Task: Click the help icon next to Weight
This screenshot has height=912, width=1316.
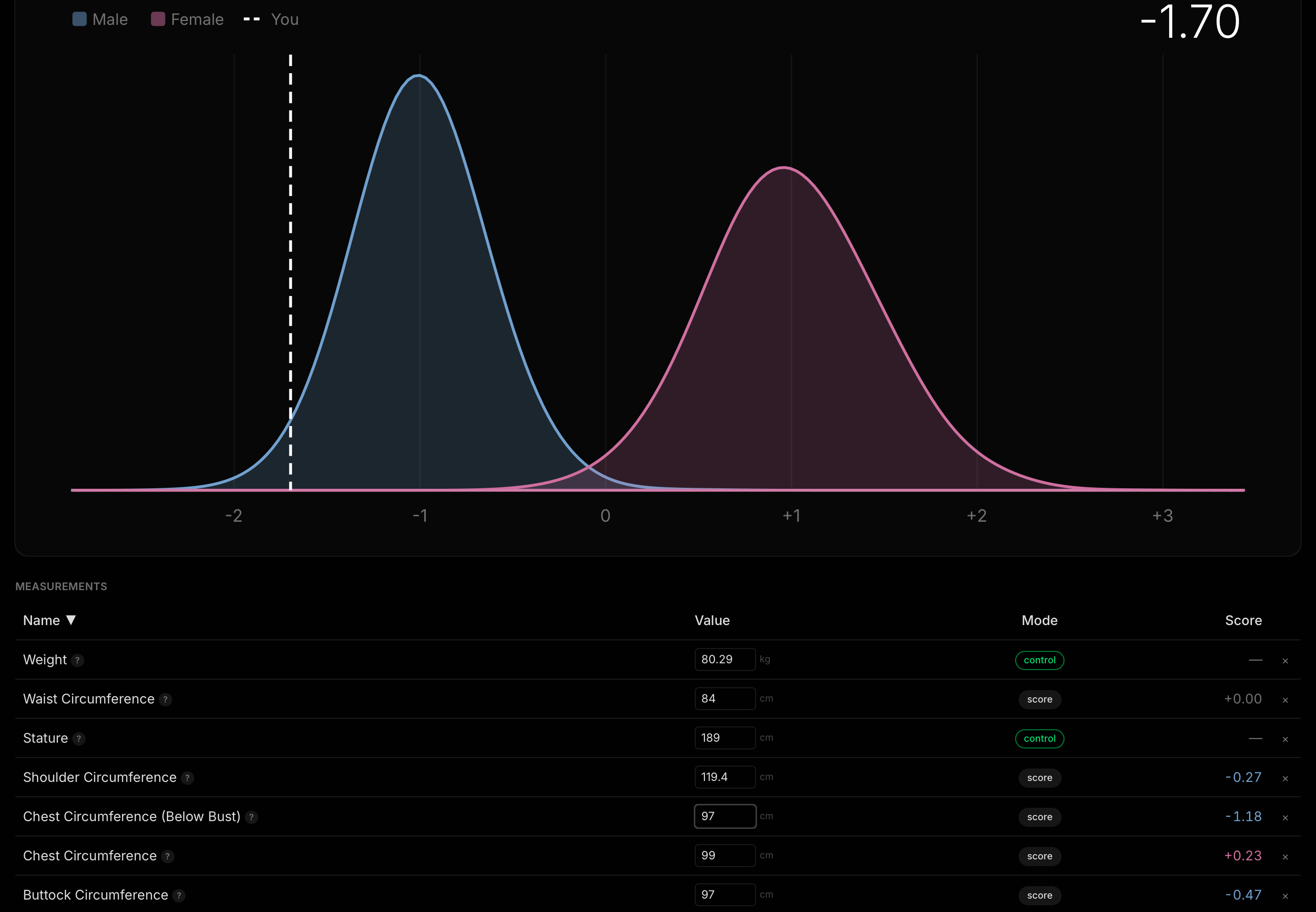Action: 78,660
